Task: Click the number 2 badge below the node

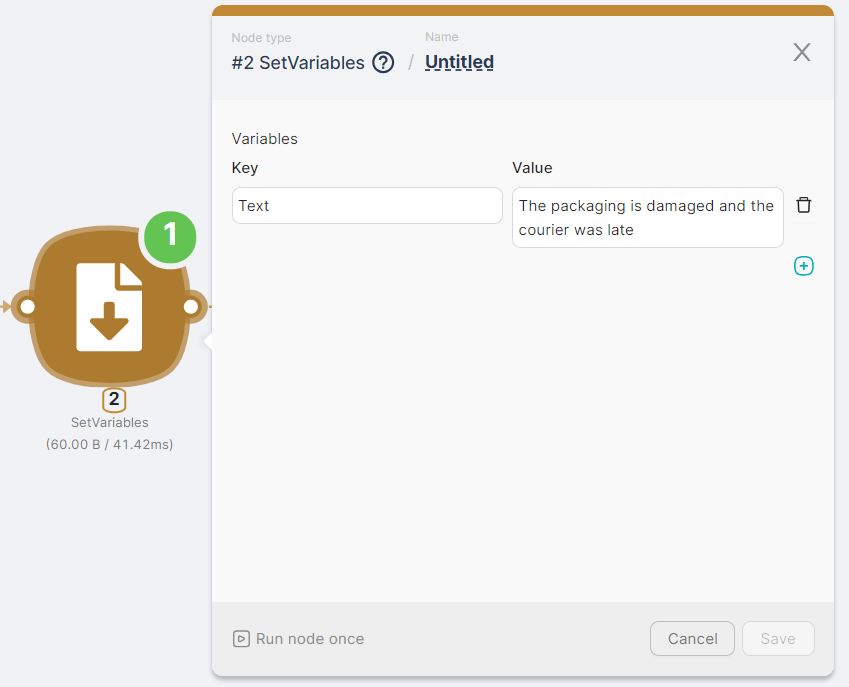Action: click(x=114, y=400)
